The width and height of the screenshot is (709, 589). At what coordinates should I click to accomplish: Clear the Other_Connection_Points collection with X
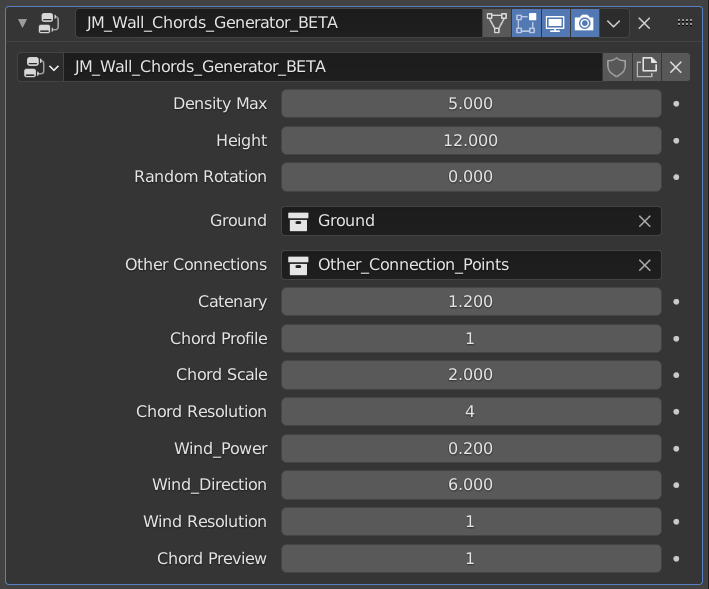click(x=644, y=265)
